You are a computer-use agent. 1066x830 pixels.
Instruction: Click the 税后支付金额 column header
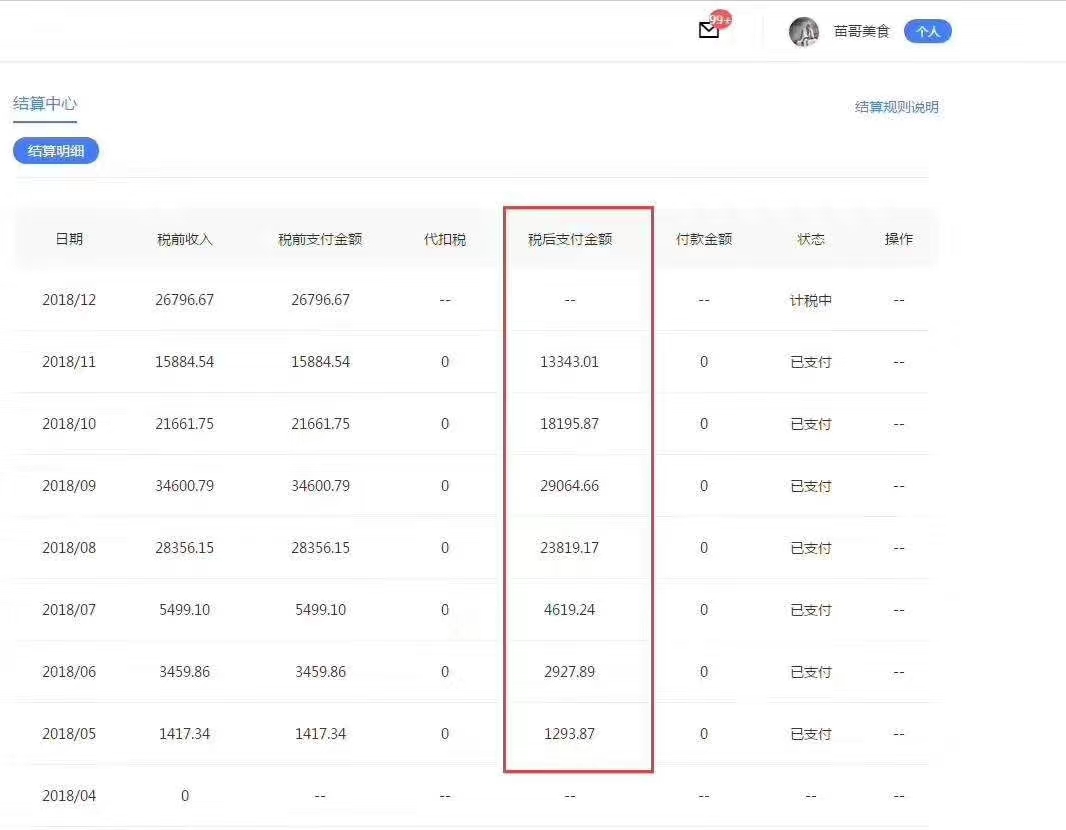[x=570, y=240]
